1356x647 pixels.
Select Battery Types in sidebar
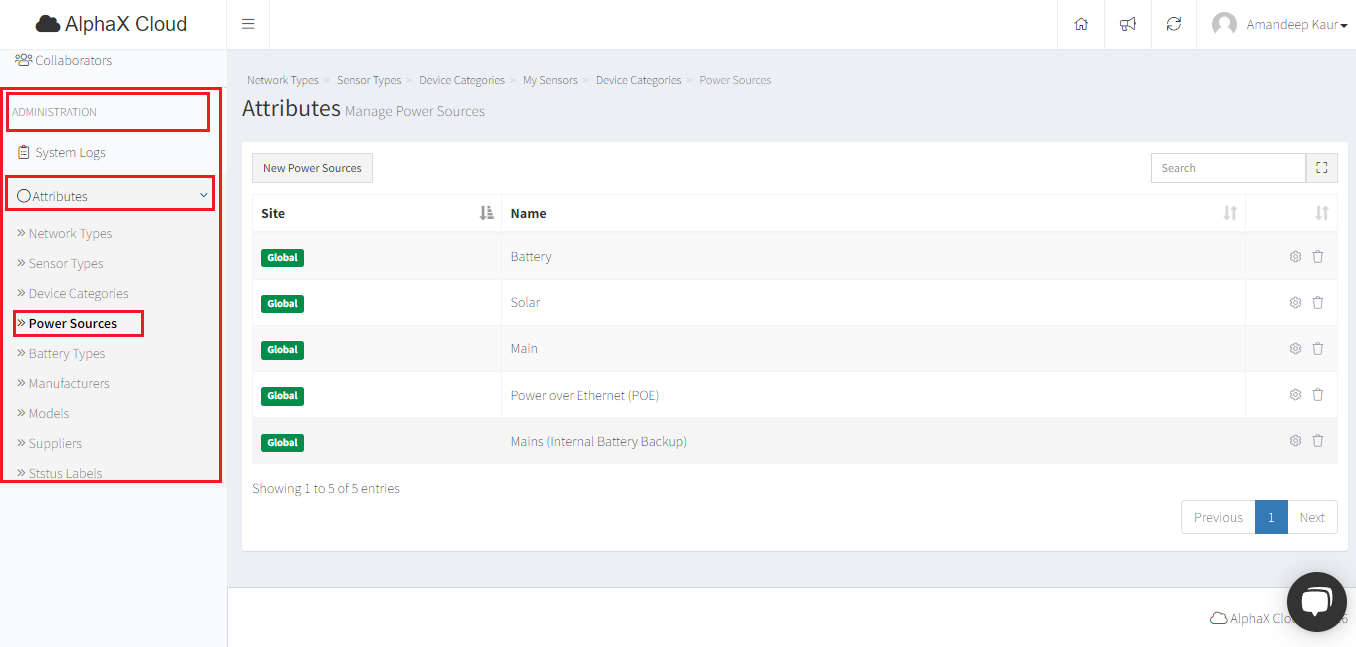pyautogui.click(x=67, y=353)
